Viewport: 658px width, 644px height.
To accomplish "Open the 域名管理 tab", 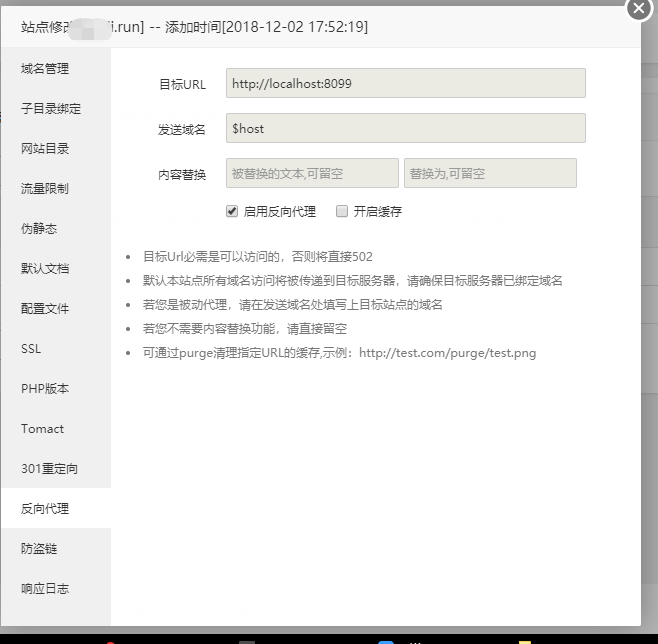I will pos(46,69).
